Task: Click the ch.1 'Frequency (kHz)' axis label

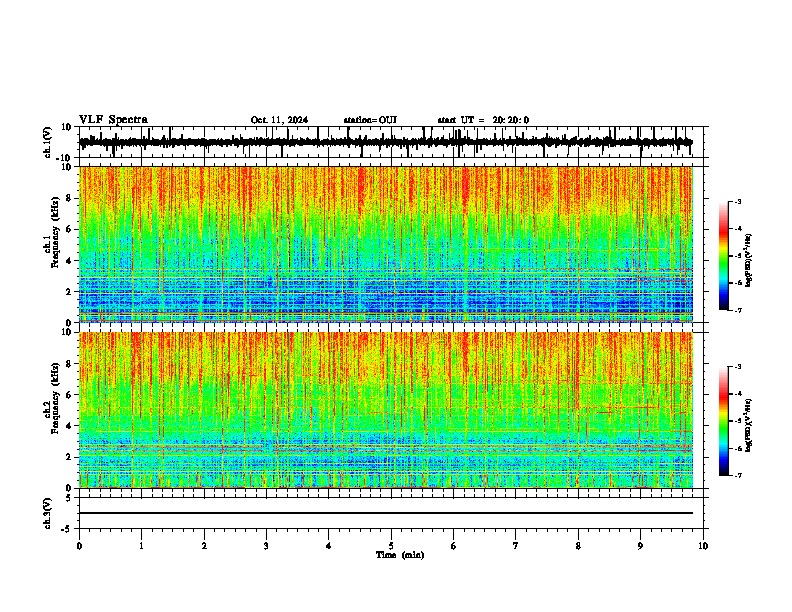Action: click(55, 233)
